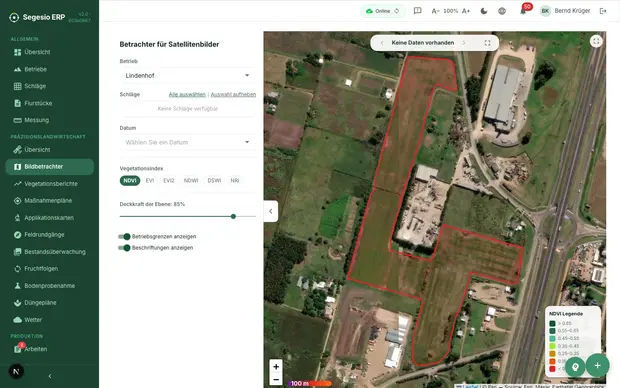Zoom in on the map
This screenshot has width=620, height=388.
pyautogui.click(x=276, y=366)
